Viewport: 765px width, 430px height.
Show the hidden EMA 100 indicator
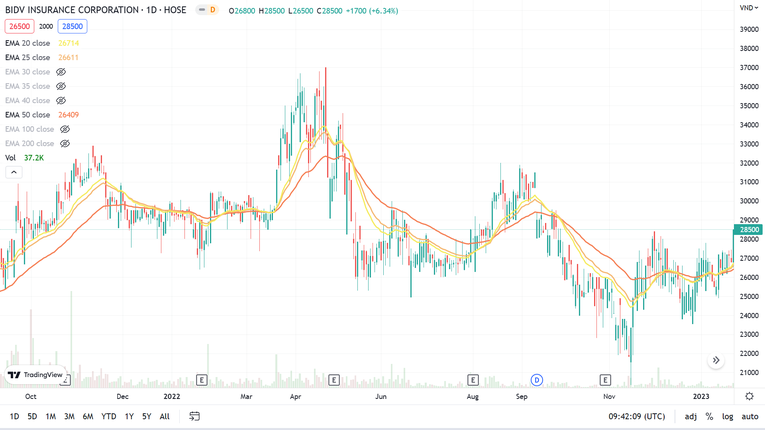[65, 129]
